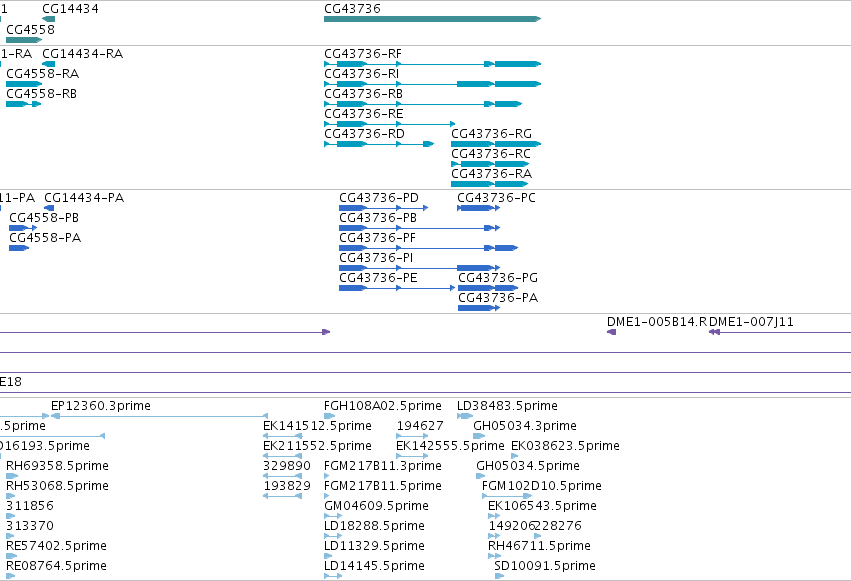This screenshot has height=581, width=851.
Task: Select EST FGH108A02.5prime
Action: click(329, 416)
